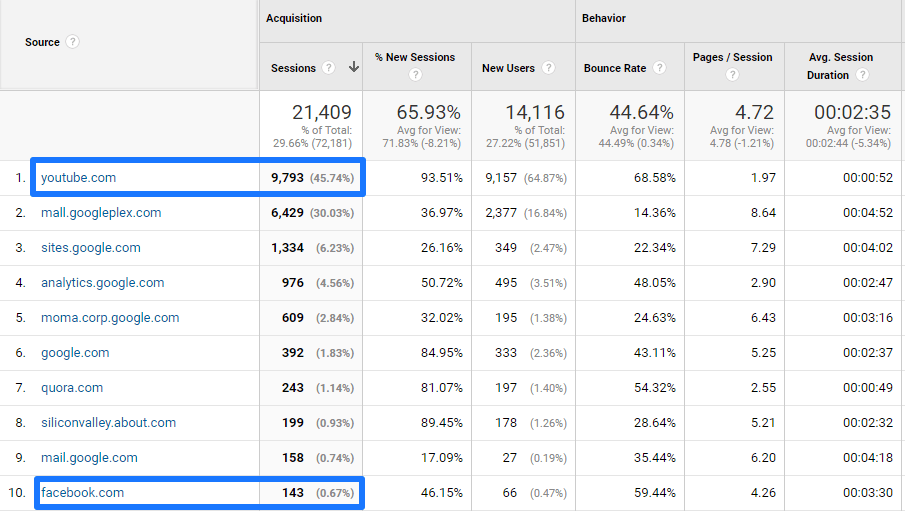Select sites.google.com pages per session 7.29
The width and height of the screenshot is (905, 511).
(763, 248)
